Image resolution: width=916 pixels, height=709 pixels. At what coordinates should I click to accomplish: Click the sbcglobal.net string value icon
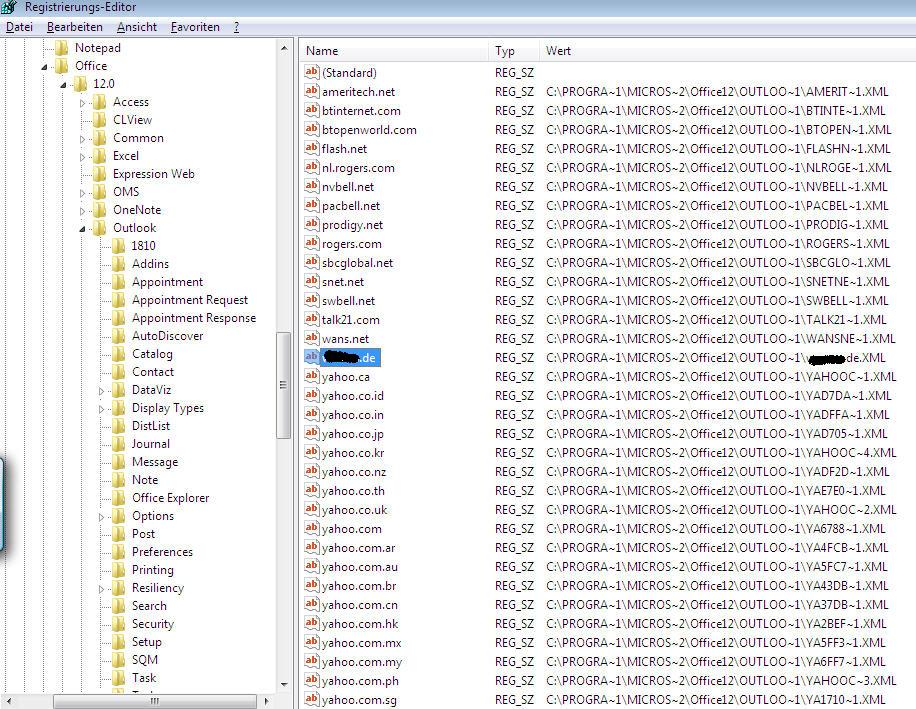(x=311, y=262)
